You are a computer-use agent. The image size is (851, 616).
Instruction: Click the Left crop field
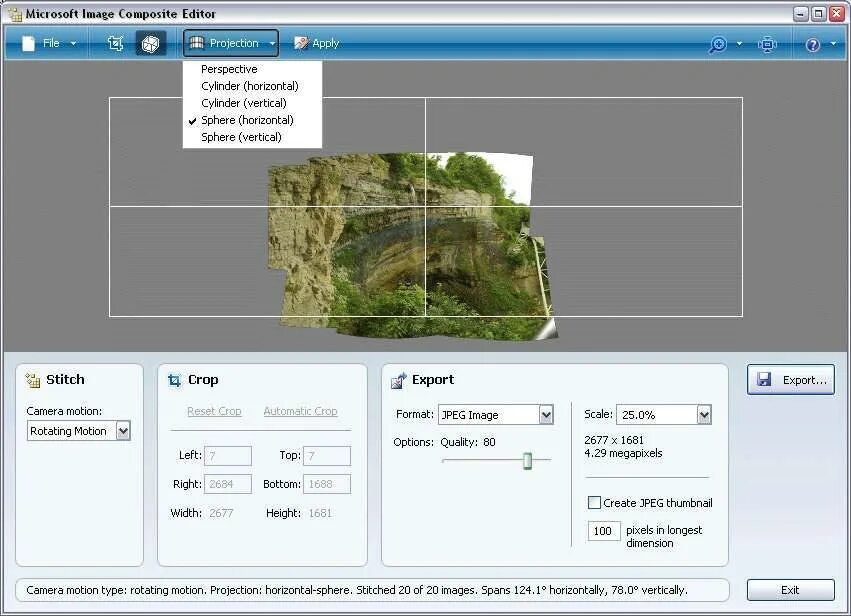[x=228, y=456]
